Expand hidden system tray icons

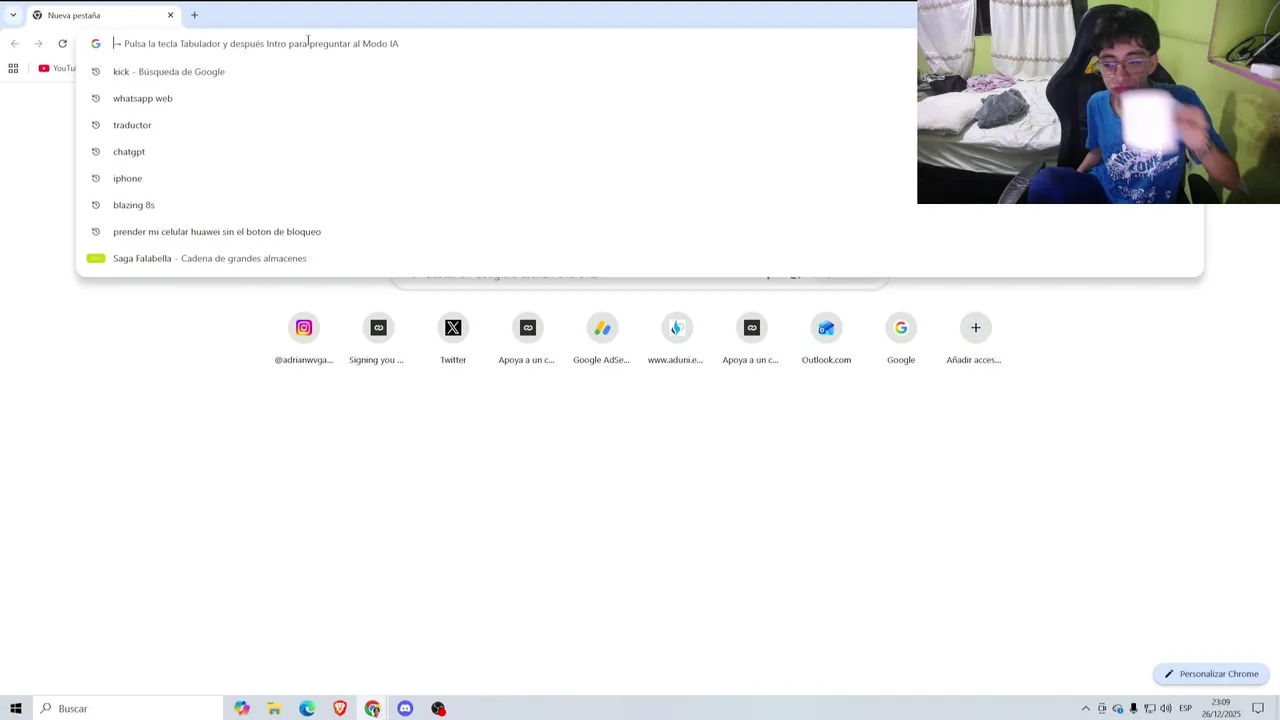(x=1086, y=708)
